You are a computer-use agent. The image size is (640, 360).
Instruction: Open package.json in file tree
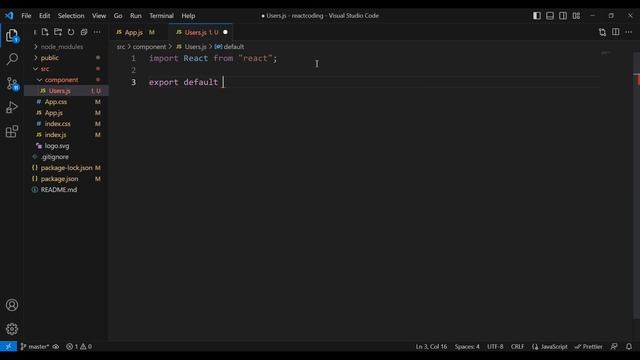tap(60, 179)
